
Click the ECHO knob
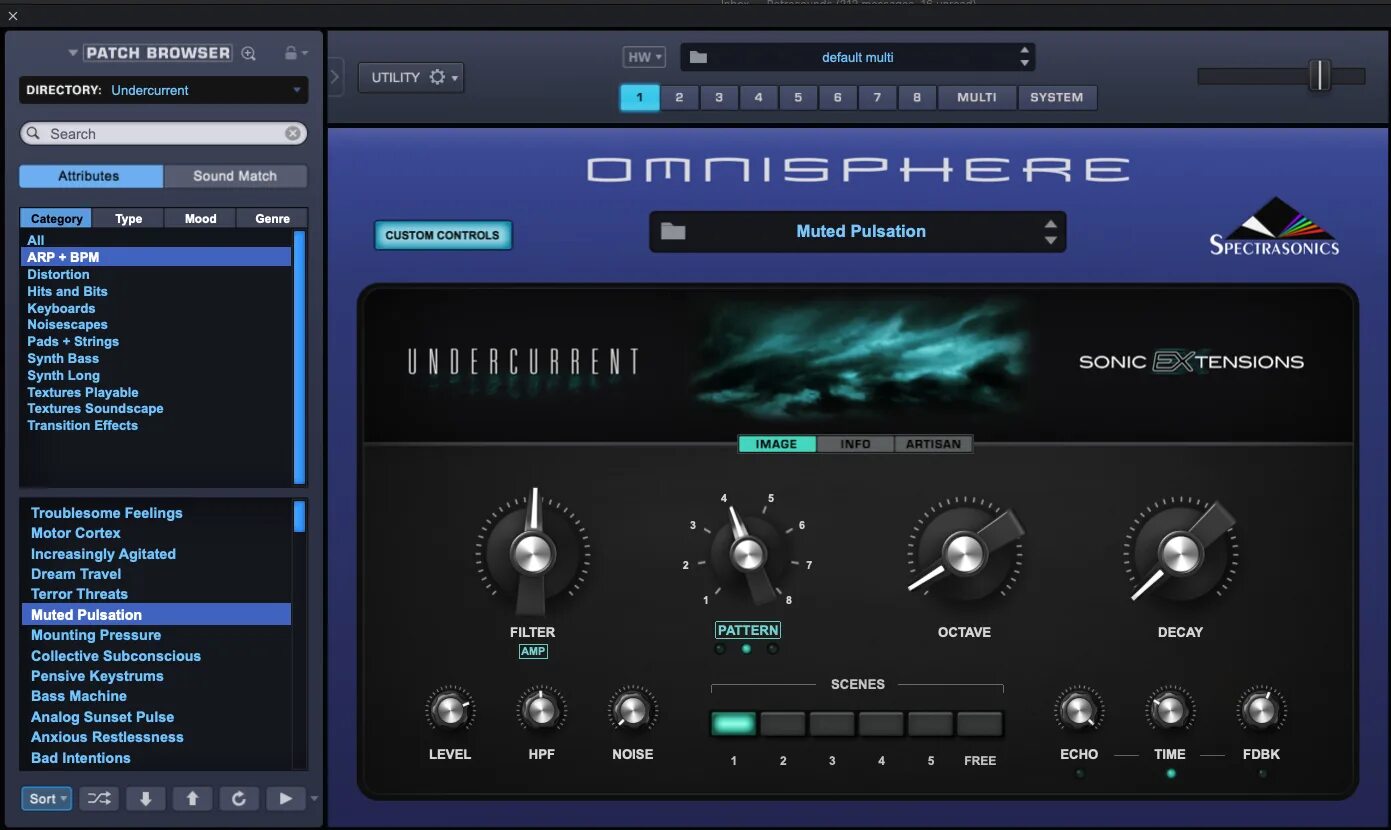(1078, 711)
